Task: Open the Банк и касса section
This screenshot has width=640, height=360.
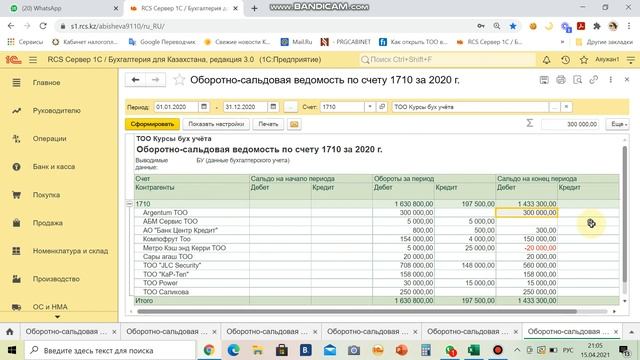Action: [53, 167]
